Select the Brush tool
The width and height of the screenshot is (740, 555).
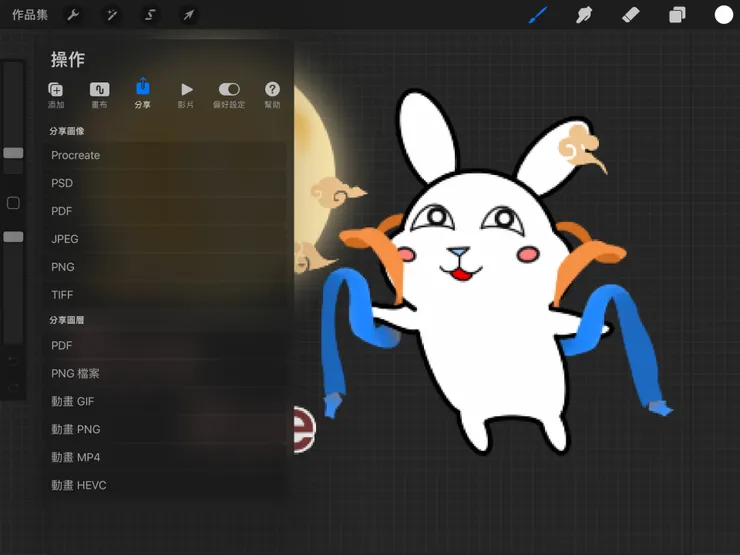pos(538,15)
